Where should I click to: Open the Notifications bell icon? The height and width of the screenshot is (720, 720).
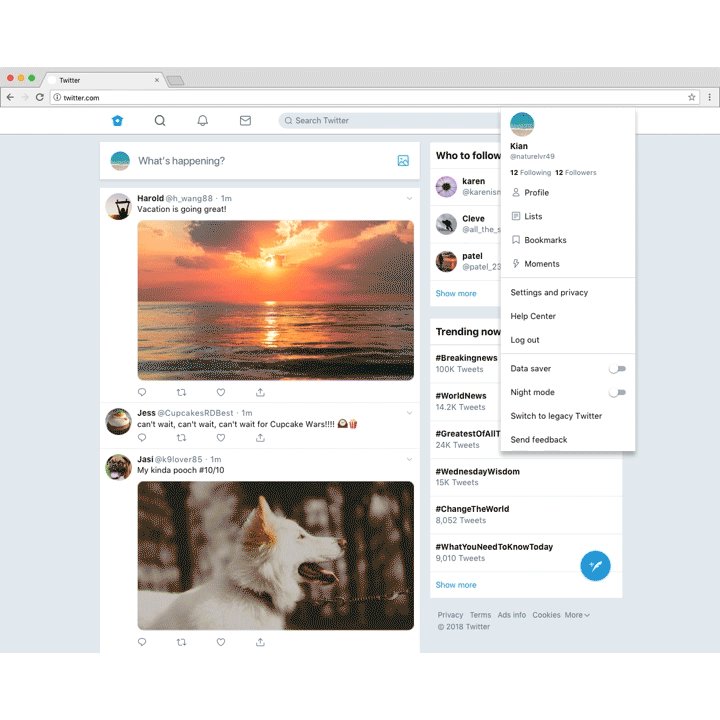pos(202,121)
